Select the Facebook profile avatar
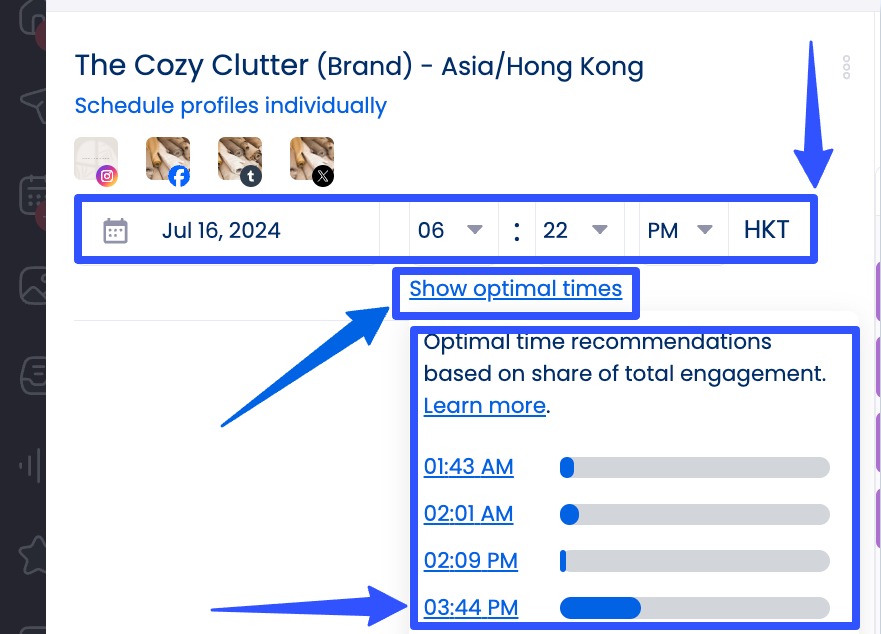This screenshot has width=881, height=634. click(168, 160)
